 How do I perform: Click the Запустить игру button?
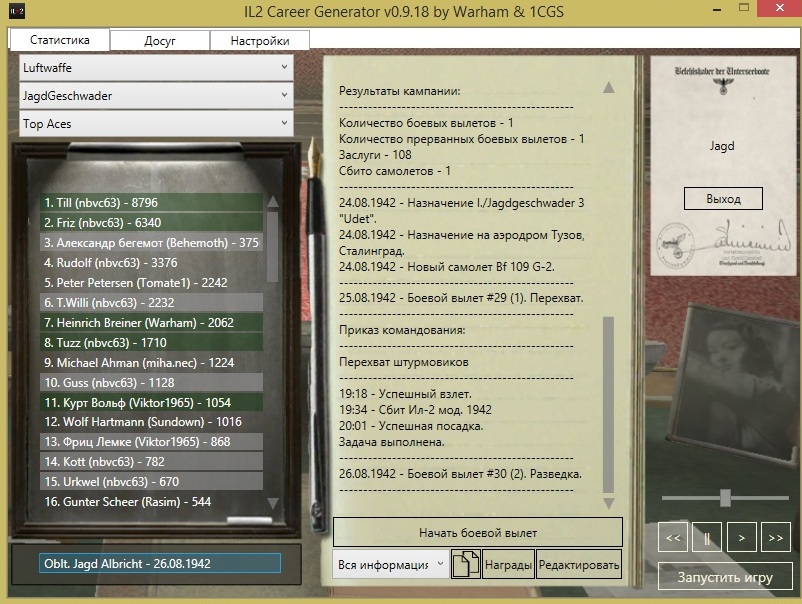pyautogui.click(x=725, y=577)
